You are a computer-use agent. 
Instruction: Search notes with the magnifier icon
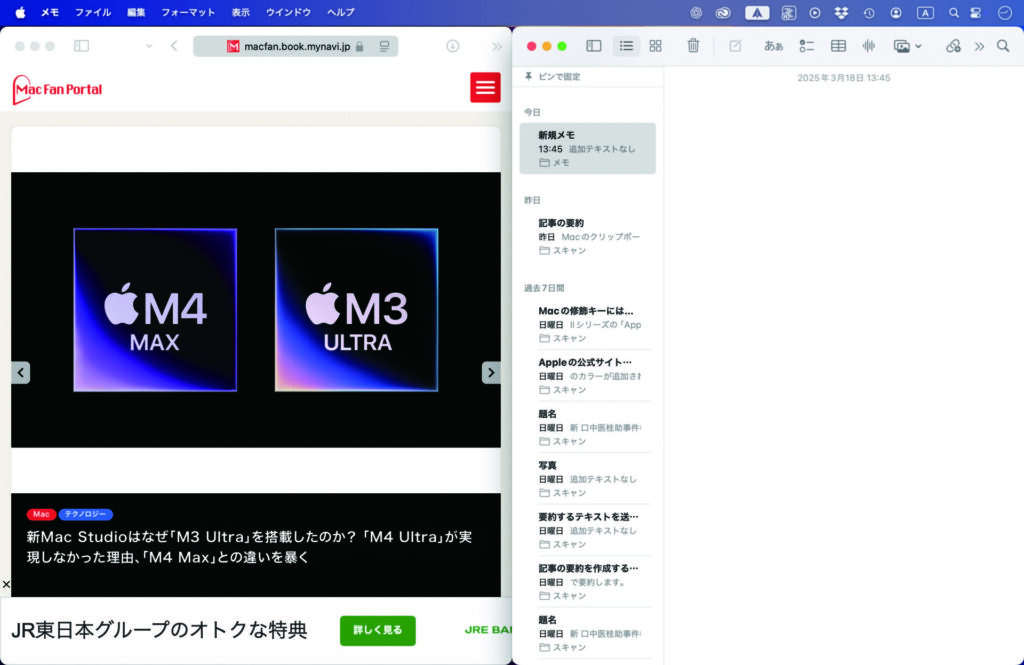1002,46
